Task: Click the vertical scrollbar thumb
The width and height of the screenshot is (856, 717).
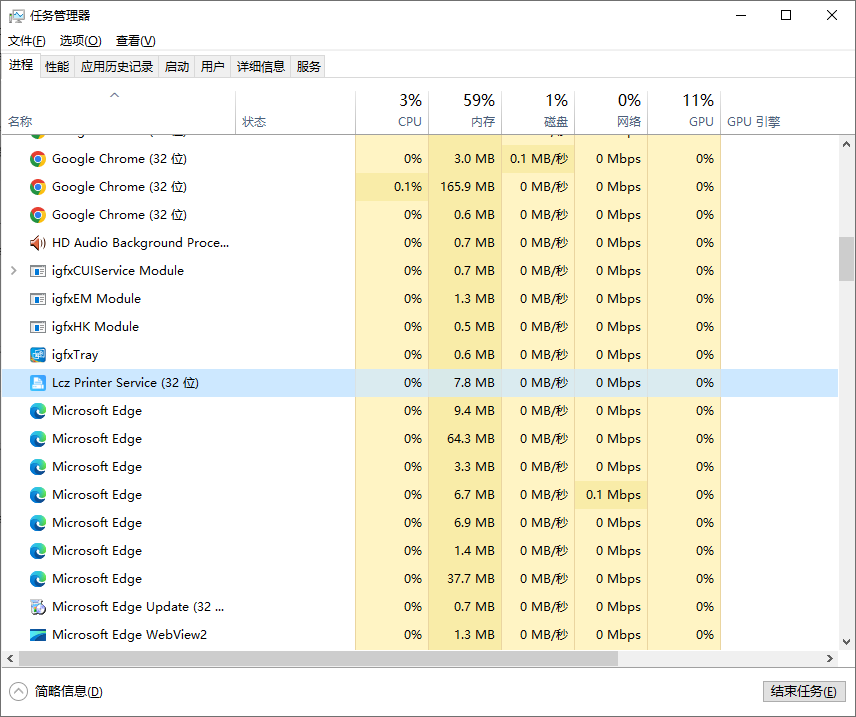Action: (x=846, y=259)
